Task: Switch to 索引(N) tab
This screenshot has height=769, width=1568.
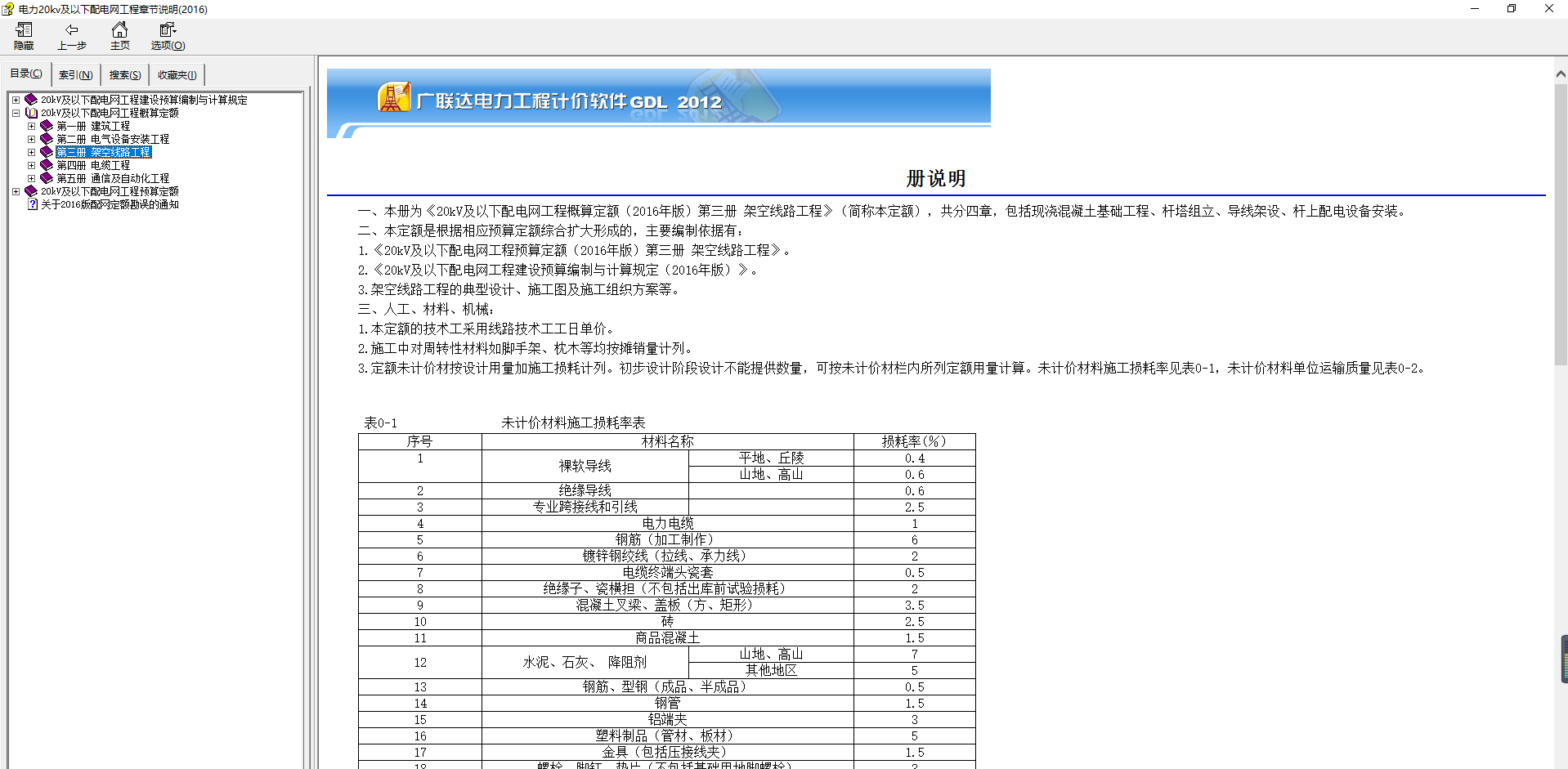Action: (x=75, y=75)
